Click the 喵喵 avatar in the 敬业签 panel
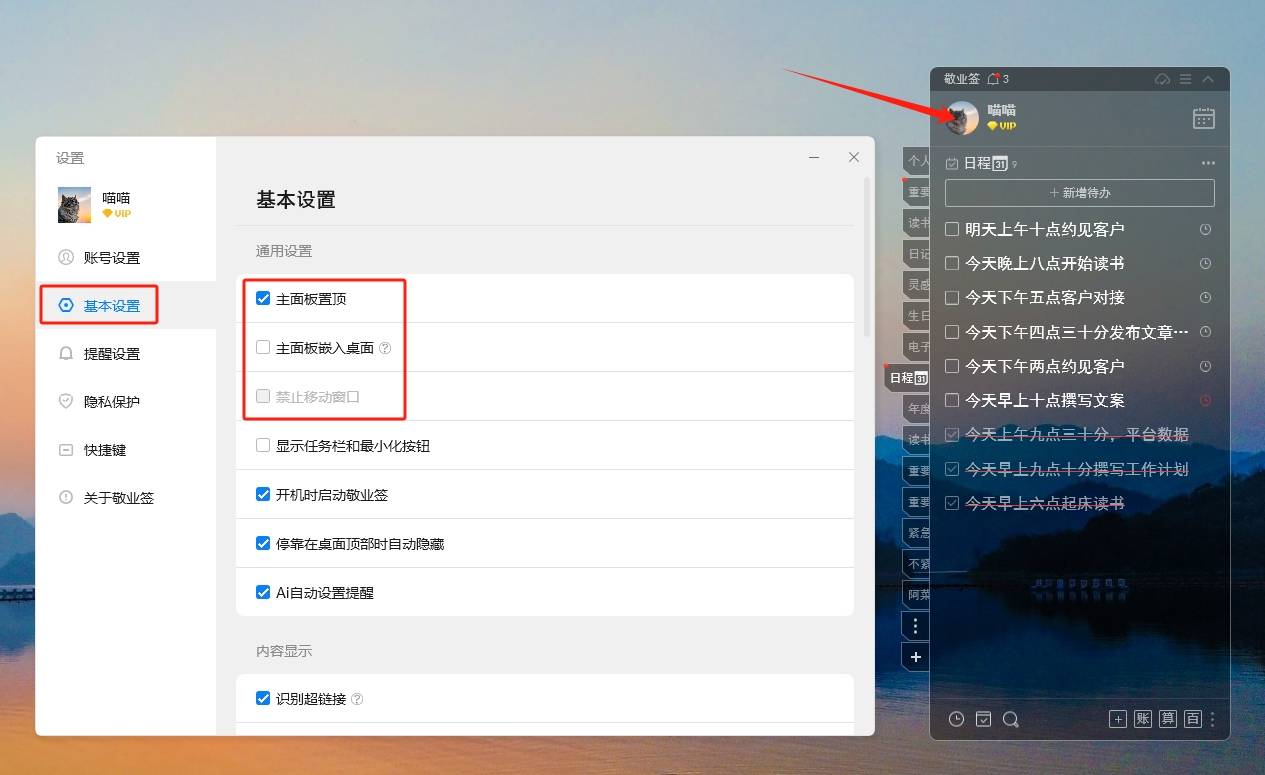The width and height of the screenshot is (1265, 775). click(962, 118)
